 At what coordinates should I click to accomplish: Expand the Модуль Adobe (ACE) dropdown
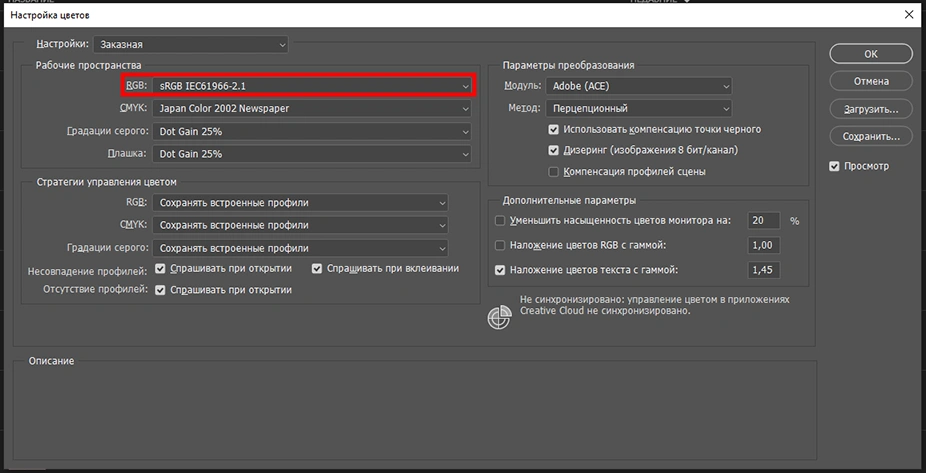pyautogui.click(x=638, y=86)
